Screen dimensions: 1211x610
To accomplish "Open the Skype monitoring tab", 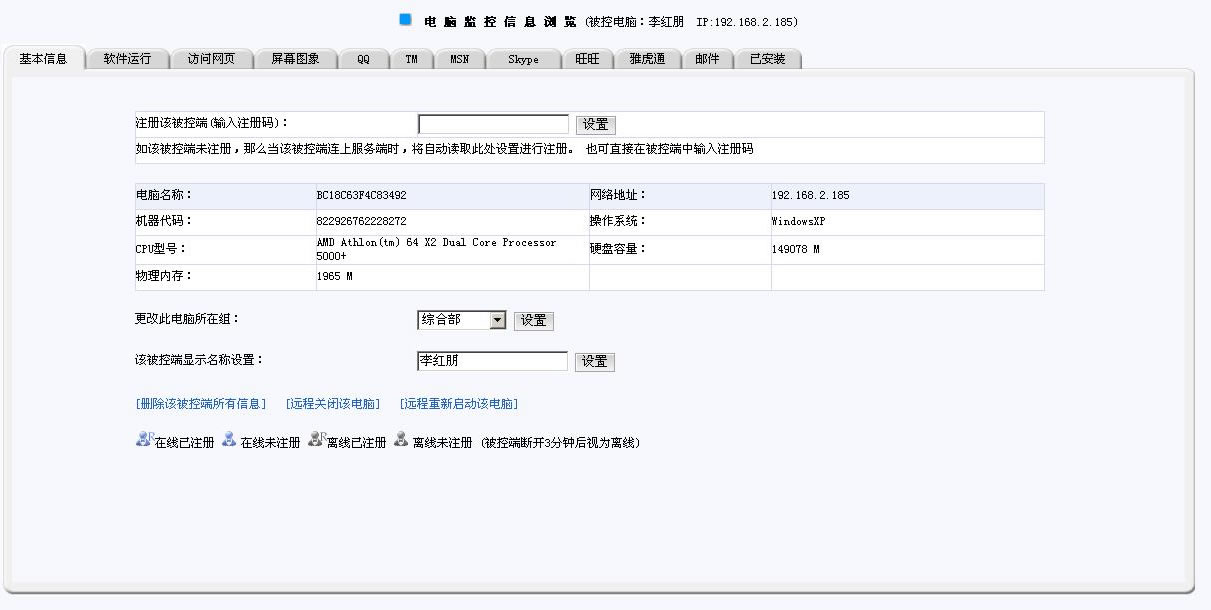I will click(x=523, y=59).
